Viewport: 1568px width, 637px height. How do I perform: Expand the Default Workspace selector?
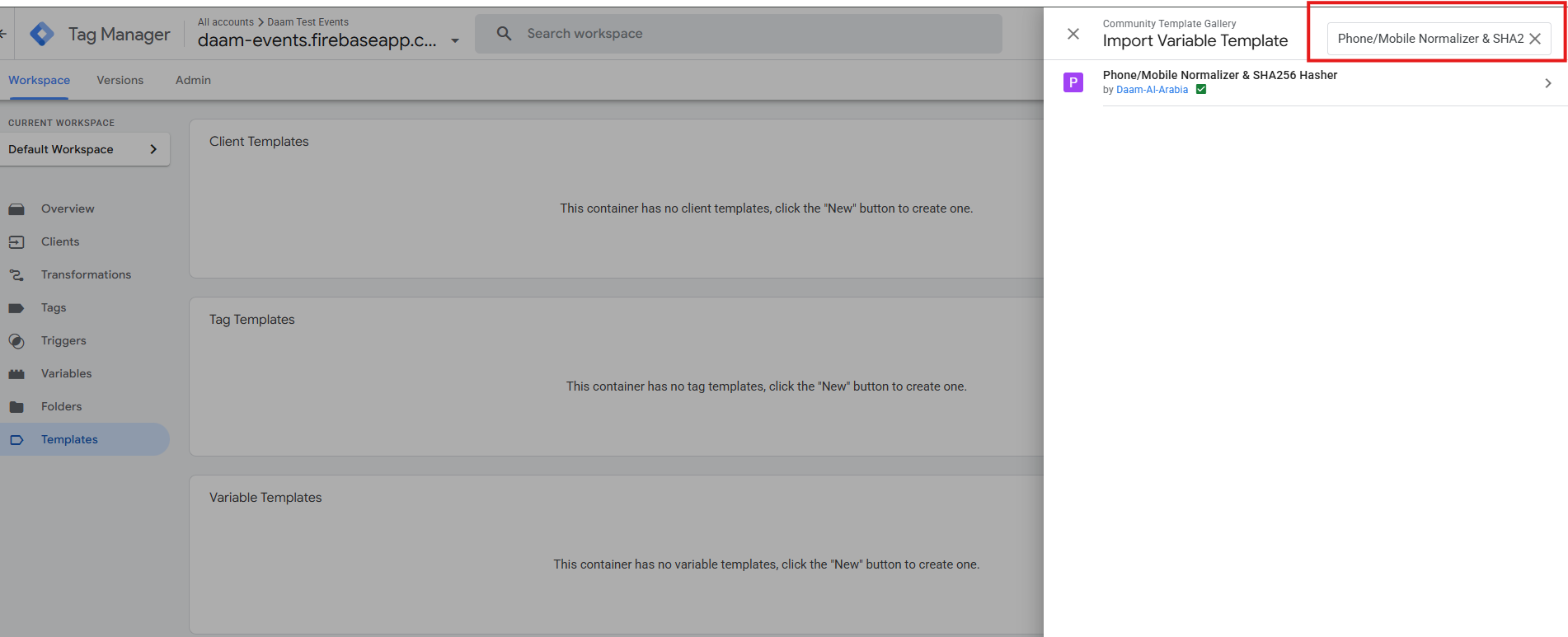point(85,149)
